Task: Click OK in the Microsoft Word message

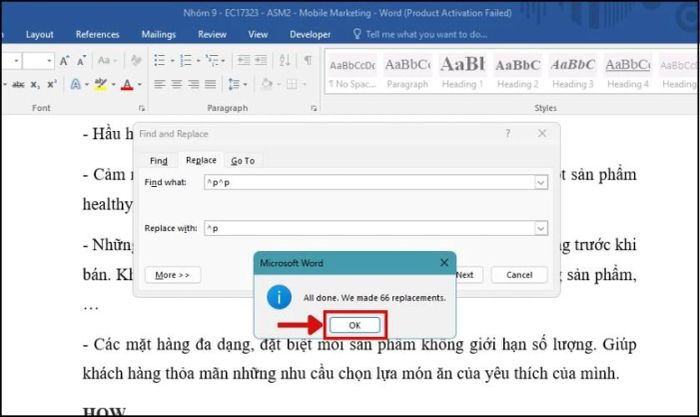Action: point(354,325)
